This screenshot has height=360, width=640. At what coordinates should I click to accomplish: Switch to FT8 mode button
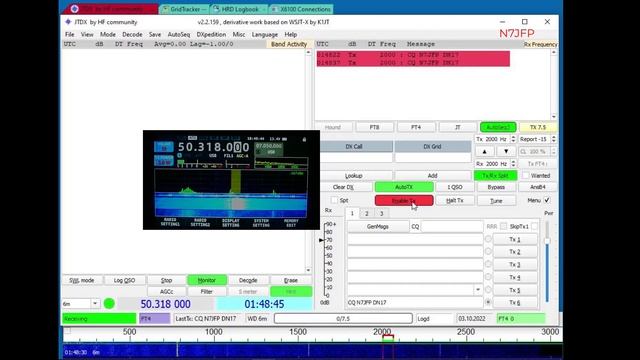coord(374,127)
